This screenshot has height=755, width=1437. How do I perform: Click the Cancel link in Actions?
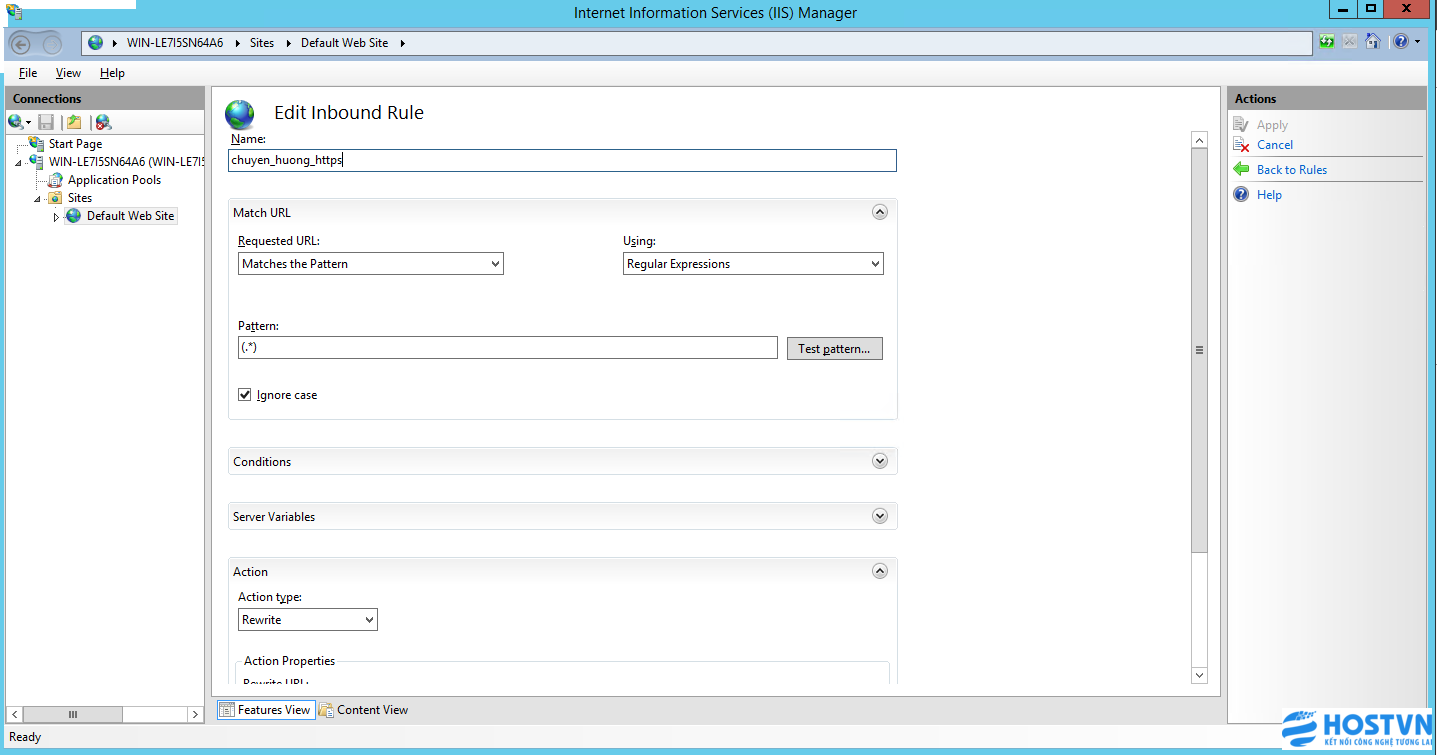click(x=1275, y=145)
